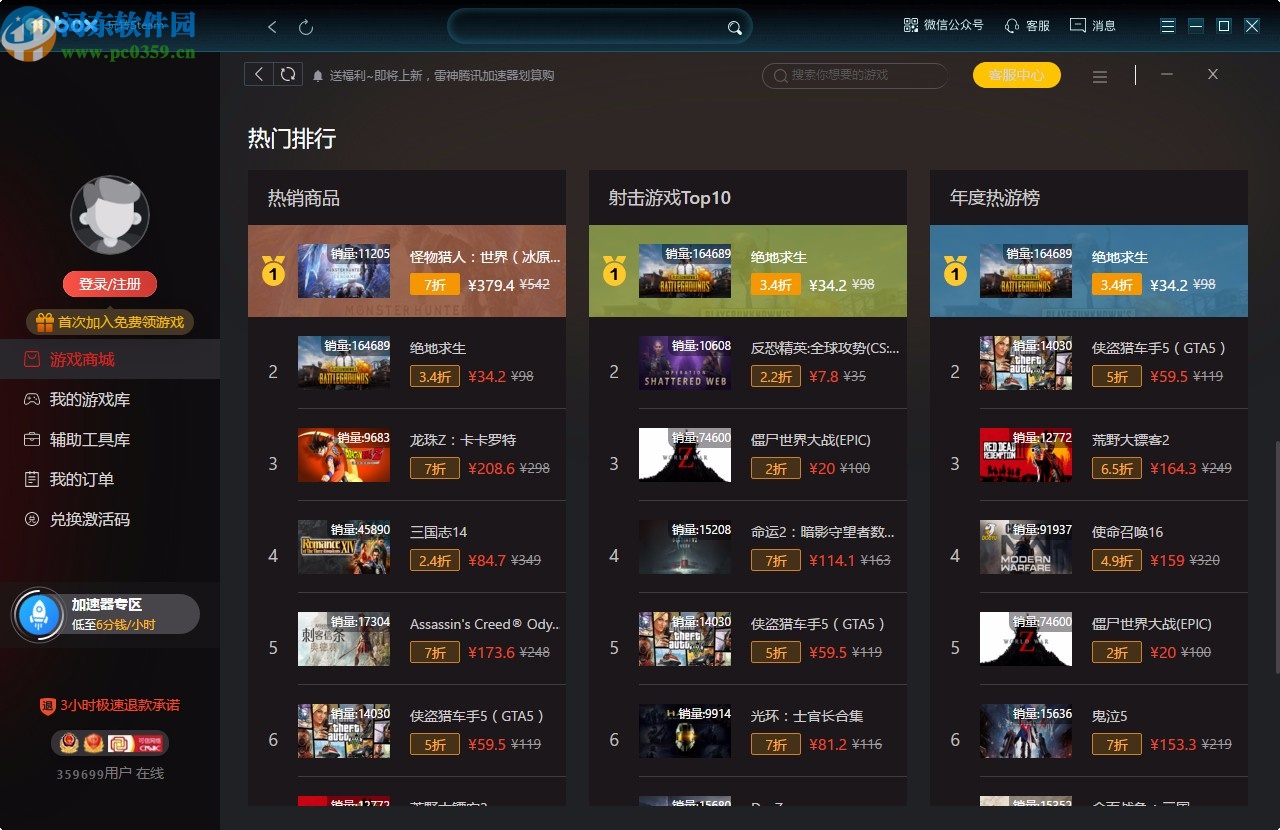Viewport: 1280px width, 830px height.
Task: Select the 绝地求生 3.4折 discount badge
Action: click(775, 284)
